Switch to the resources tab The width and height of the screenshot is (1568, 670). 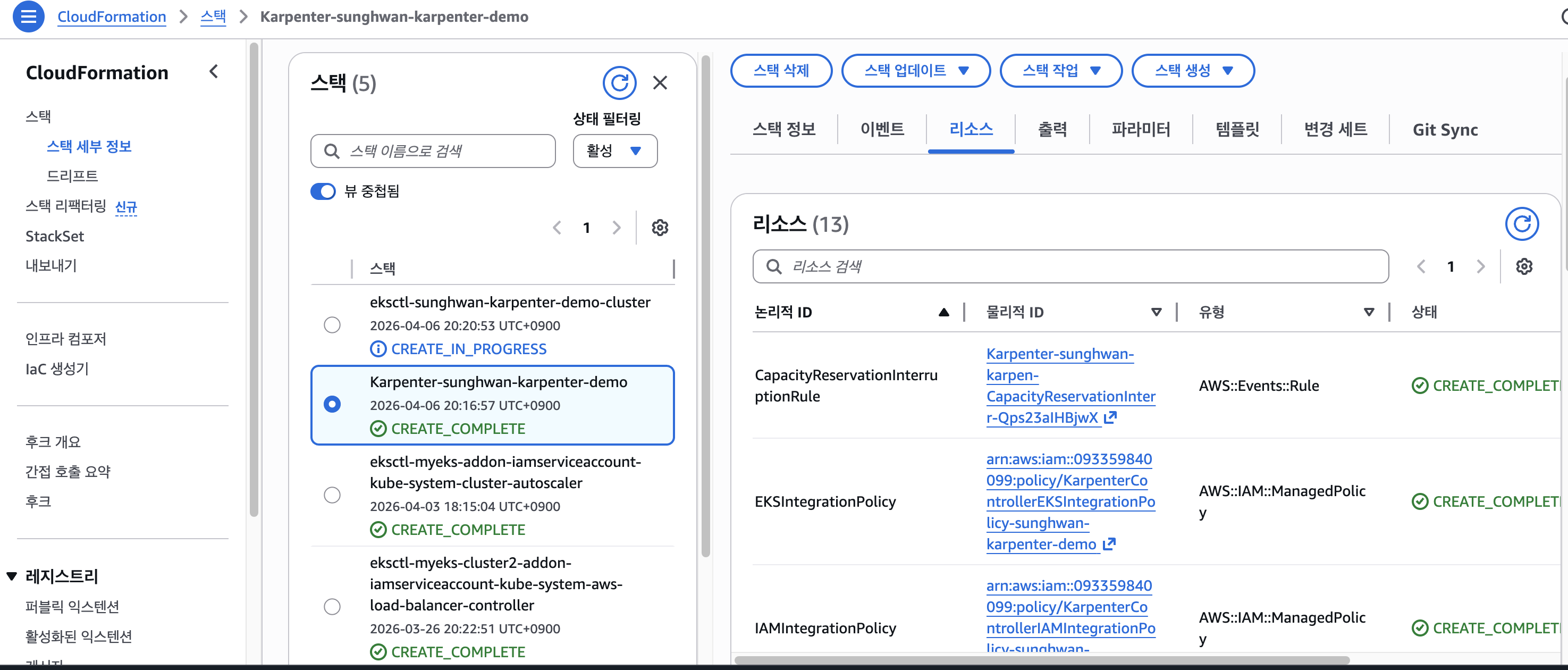[x=971, y=130]
